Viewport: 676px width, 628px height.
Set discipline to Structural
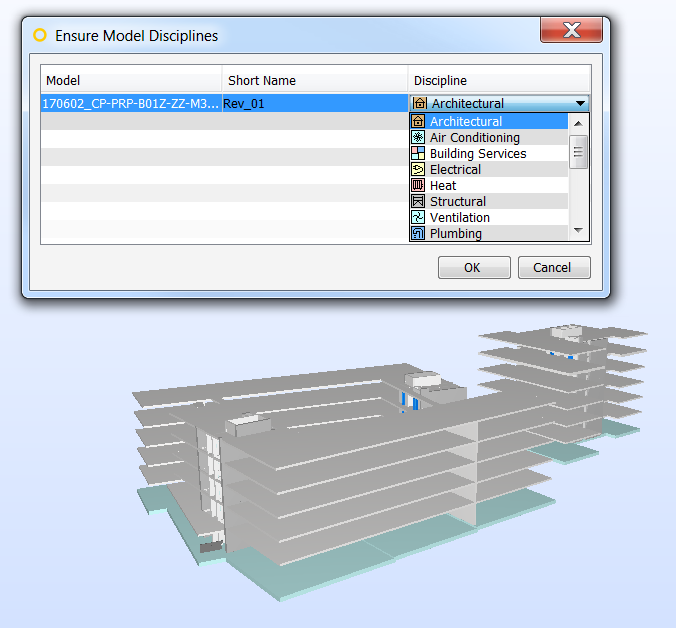click(x=489, y=201)
